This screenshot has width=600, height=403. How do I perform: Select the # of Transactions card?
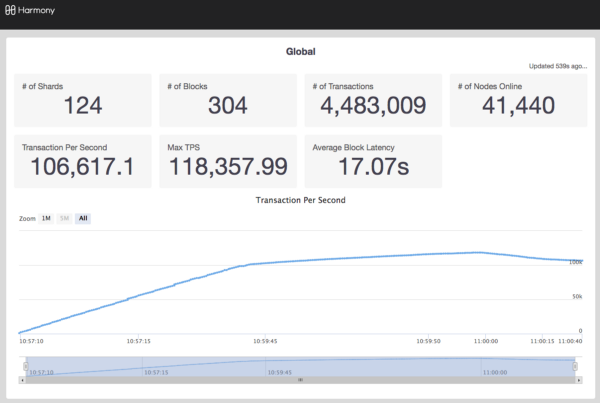coord(372,99)
